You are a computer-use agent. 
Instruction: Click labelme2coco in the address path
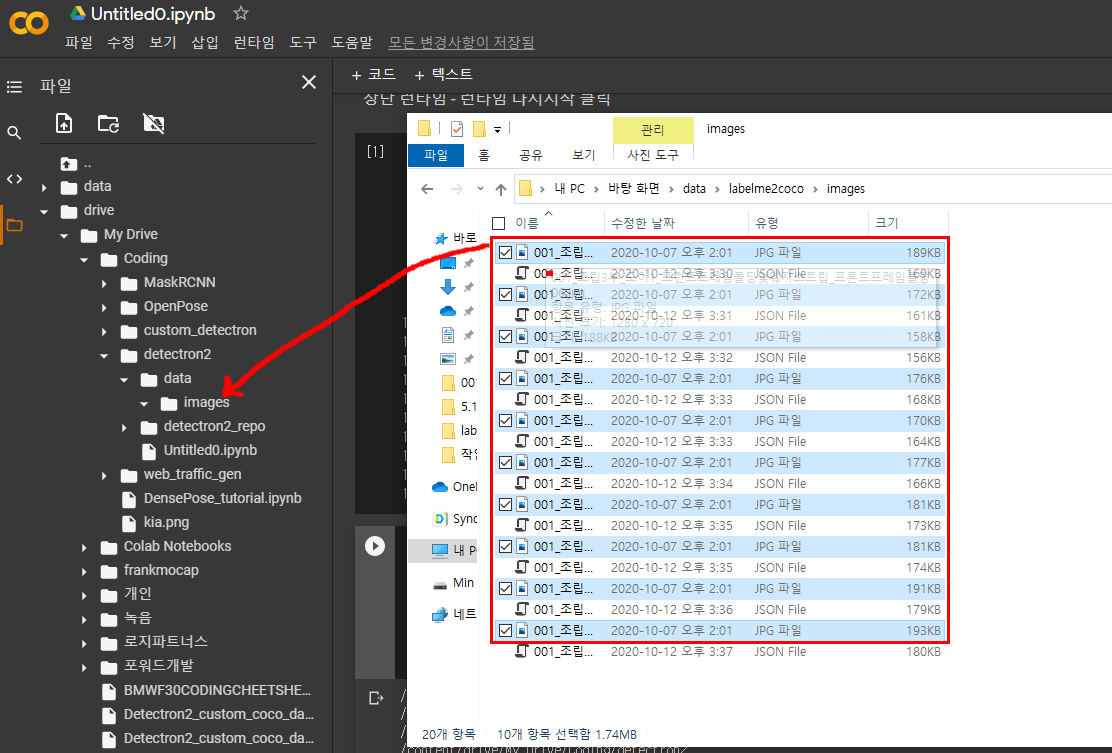[766, 189]
